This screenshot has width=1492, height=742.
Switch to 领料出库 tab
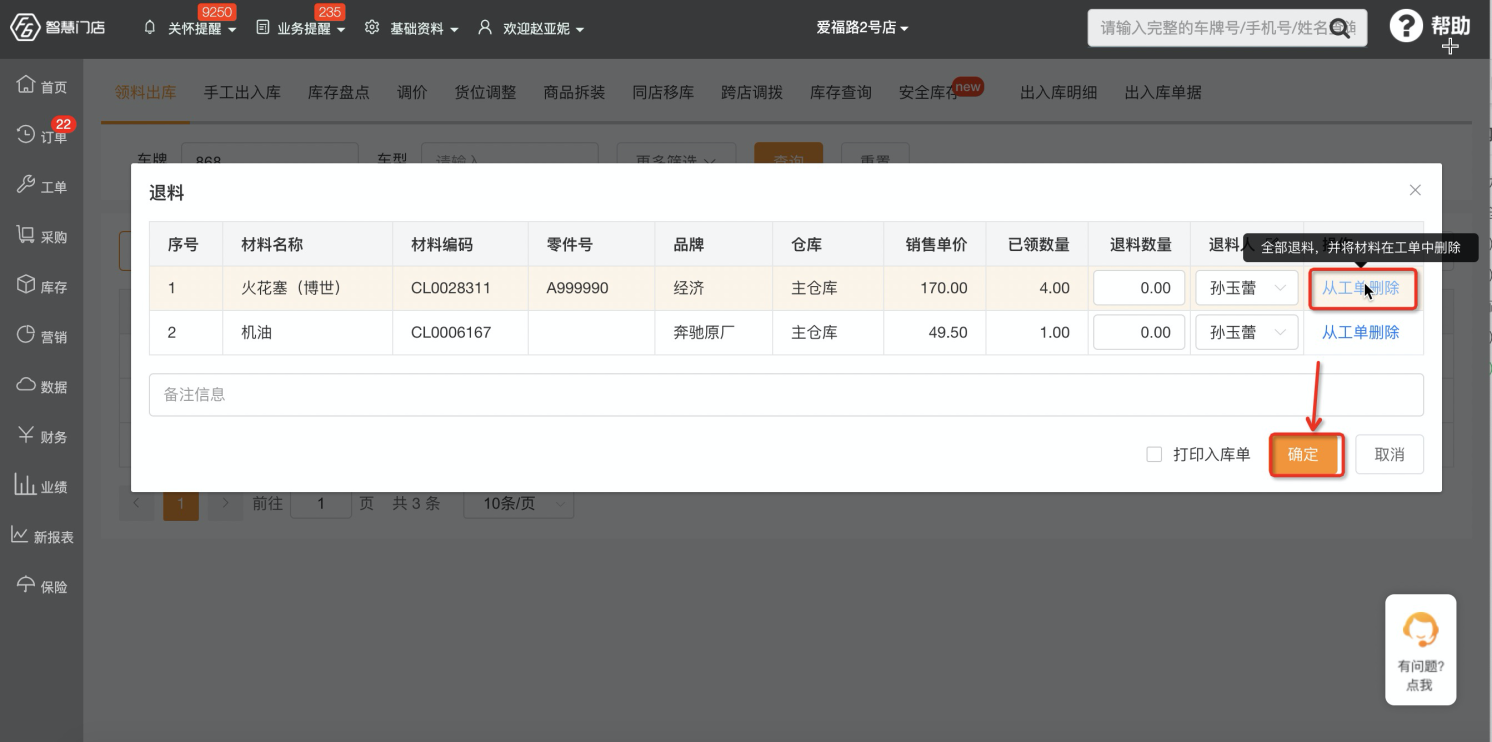[145, 92]
